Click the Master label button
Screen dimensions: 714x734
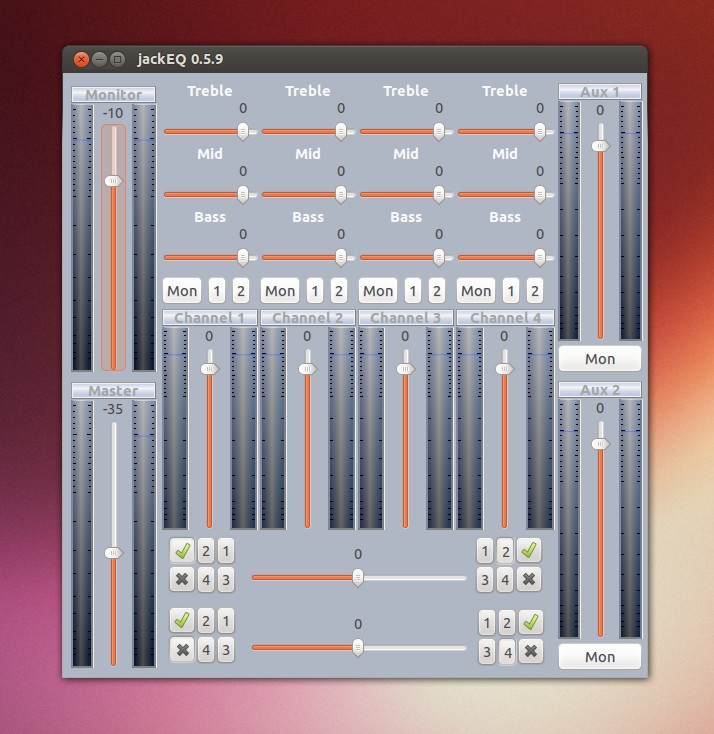tap(113, 390)
